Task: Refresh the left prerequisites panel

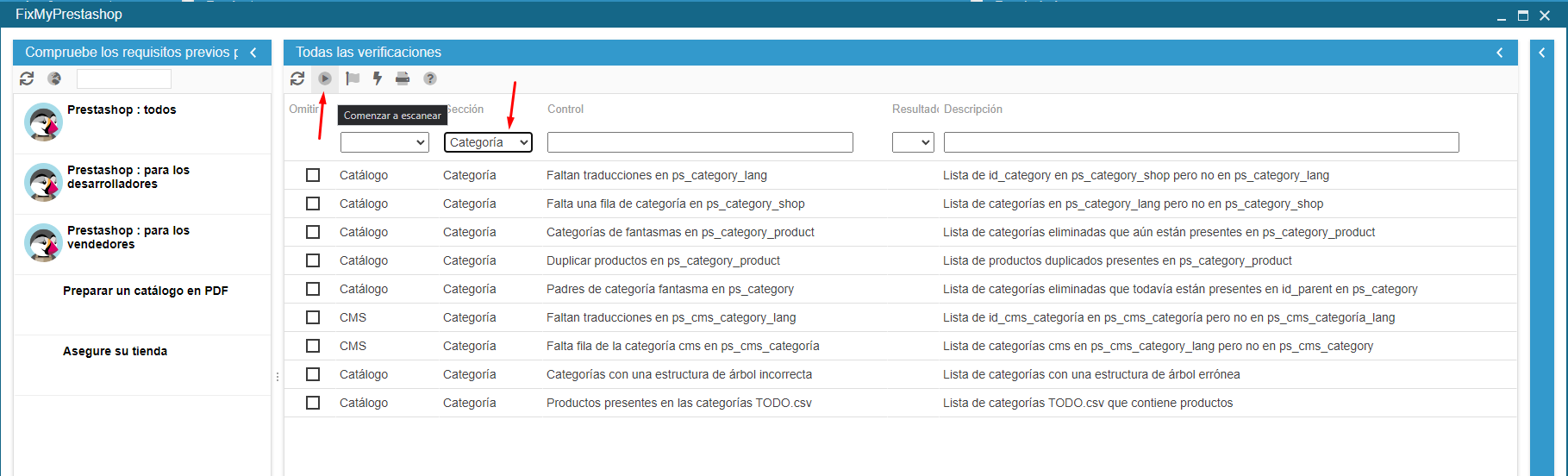Action: click(x=27, y=78)
